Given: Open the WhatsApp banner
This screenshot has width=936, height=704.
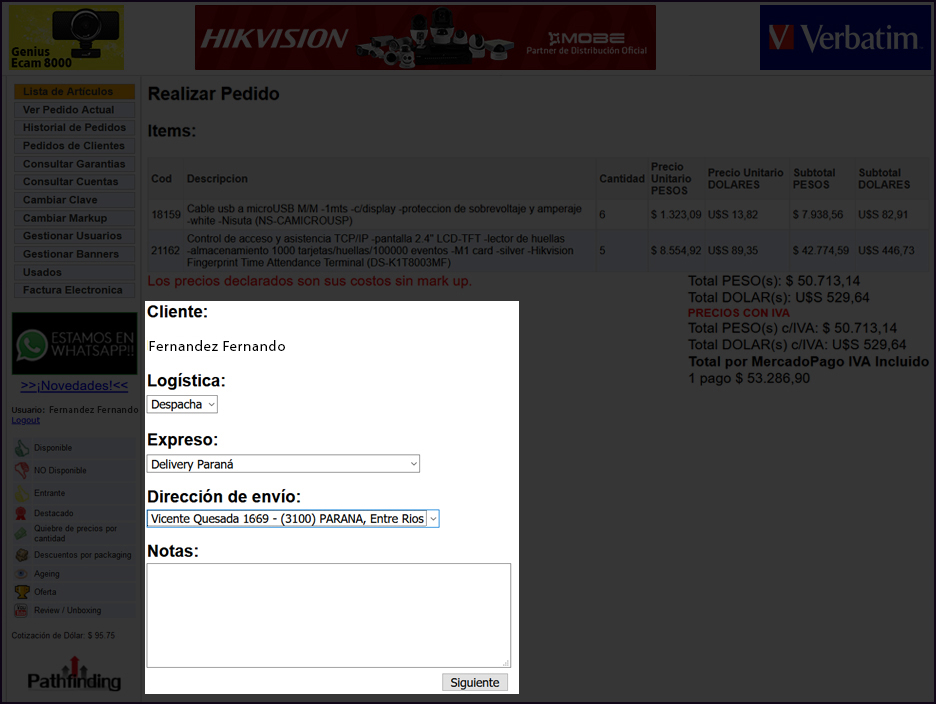Looking at the screenshot, I should (x=74, y=343).
